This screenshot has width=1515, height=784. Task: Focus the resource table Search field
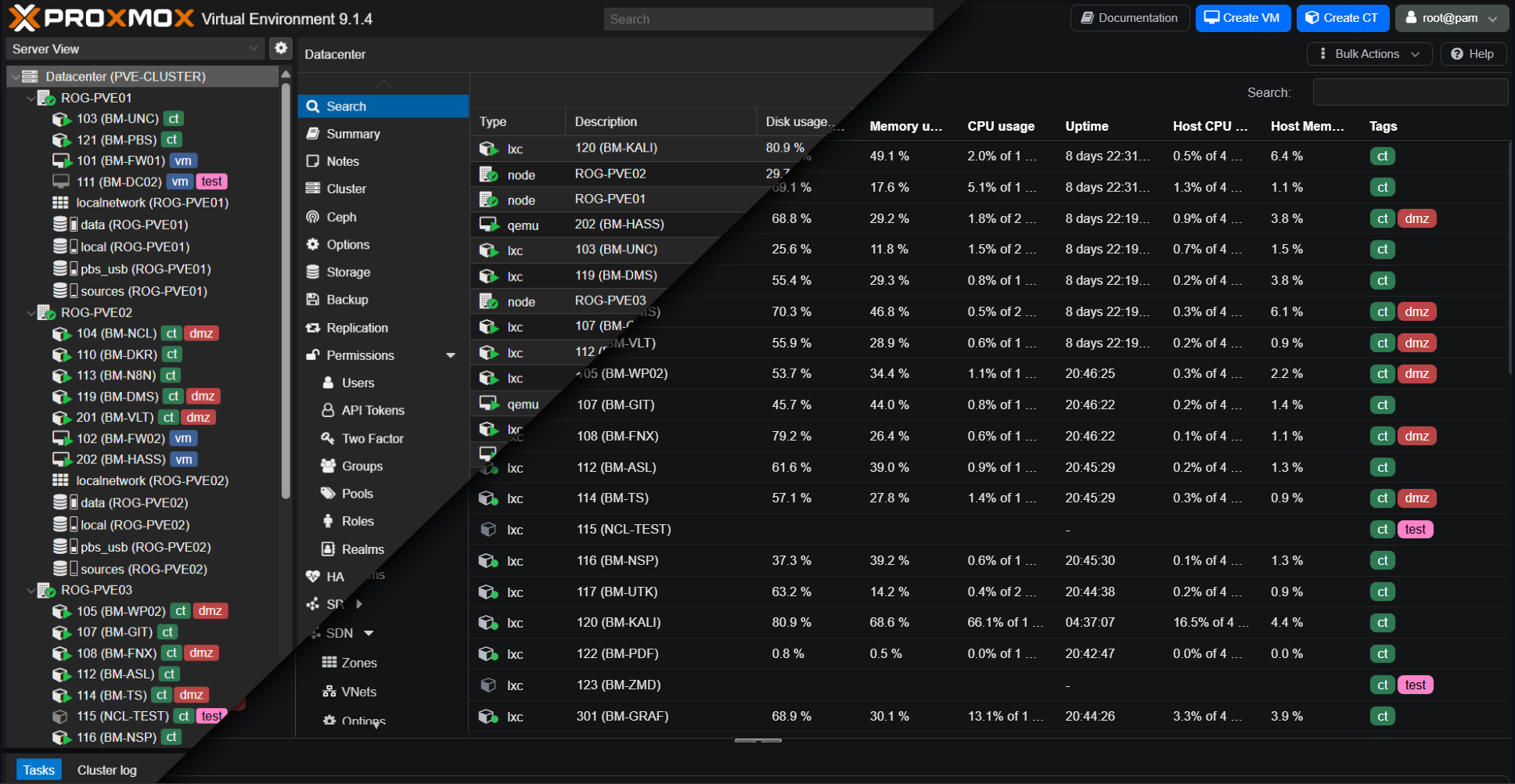[1409, 92]
